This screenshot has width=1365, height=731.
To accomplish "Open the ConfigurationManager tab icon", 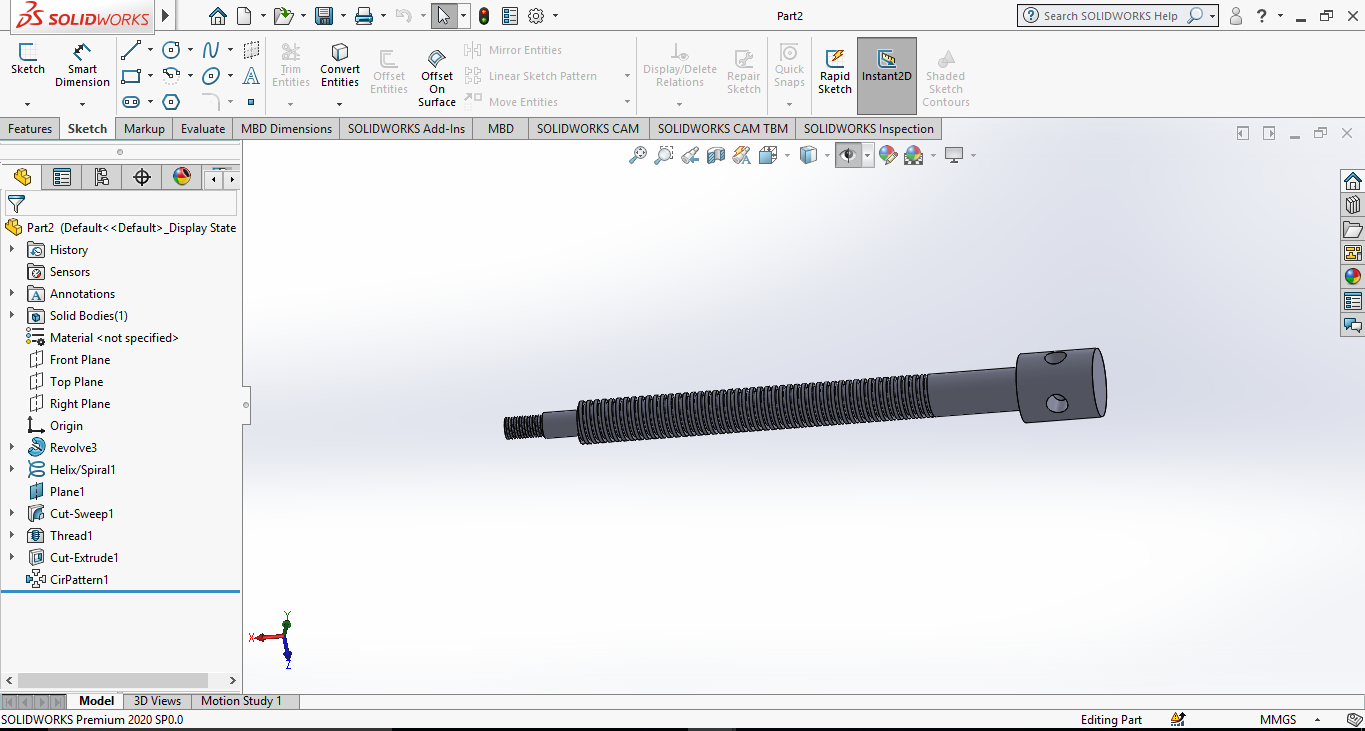I will click(x=102, y=177).
